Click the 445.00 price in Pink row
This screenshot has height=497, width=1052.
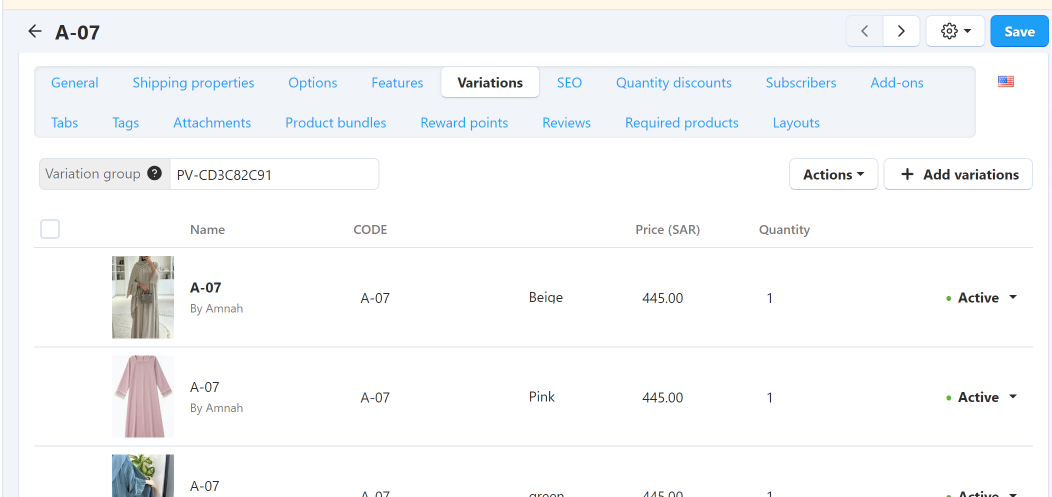coord(663,398)
